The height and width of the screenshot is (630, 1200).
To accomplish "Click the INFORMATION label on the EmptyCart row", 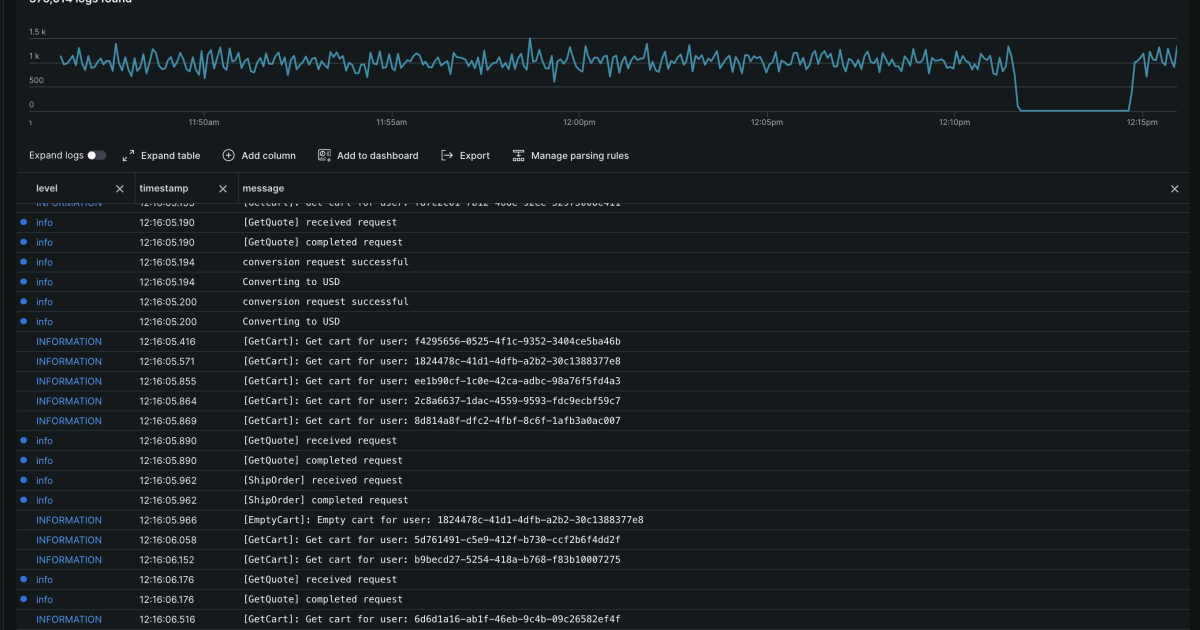I will 69,520.
